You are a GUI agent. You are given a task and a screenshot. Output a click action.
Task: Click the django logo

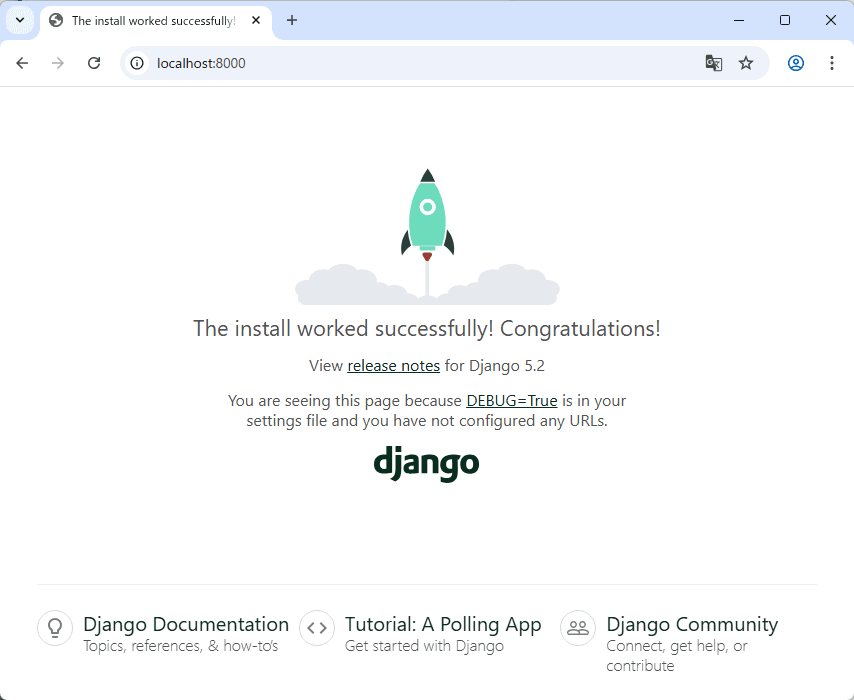[426, 464]
